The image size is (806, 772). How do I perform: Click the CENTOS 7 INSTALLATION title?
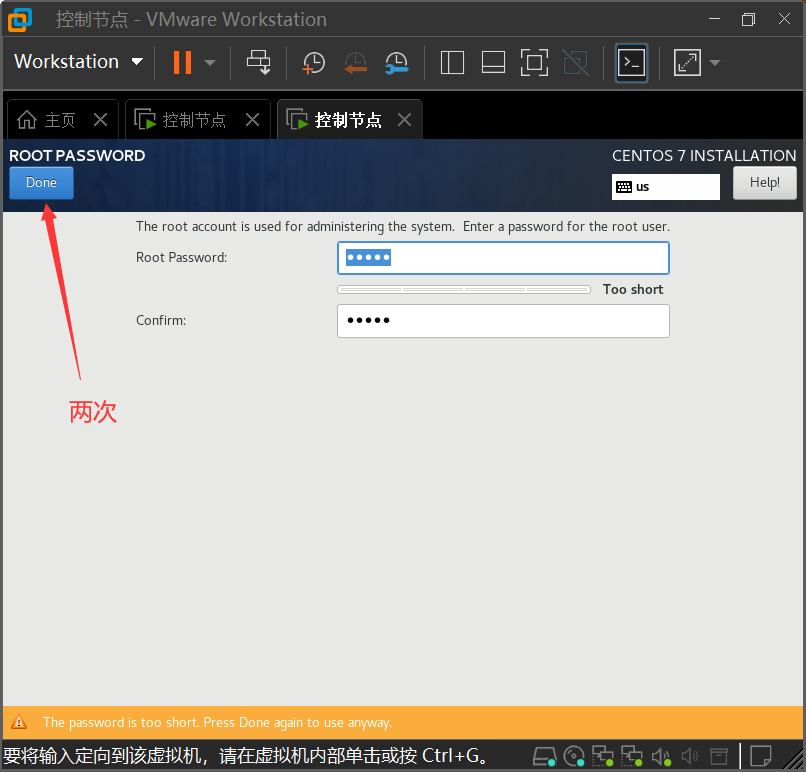tap(704, 156)
